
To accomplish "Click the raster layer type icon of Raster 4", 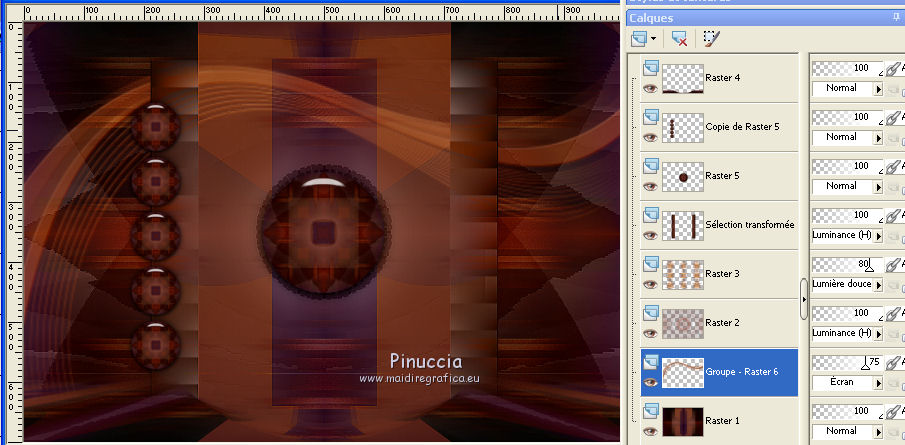I will tap(650, 68).
